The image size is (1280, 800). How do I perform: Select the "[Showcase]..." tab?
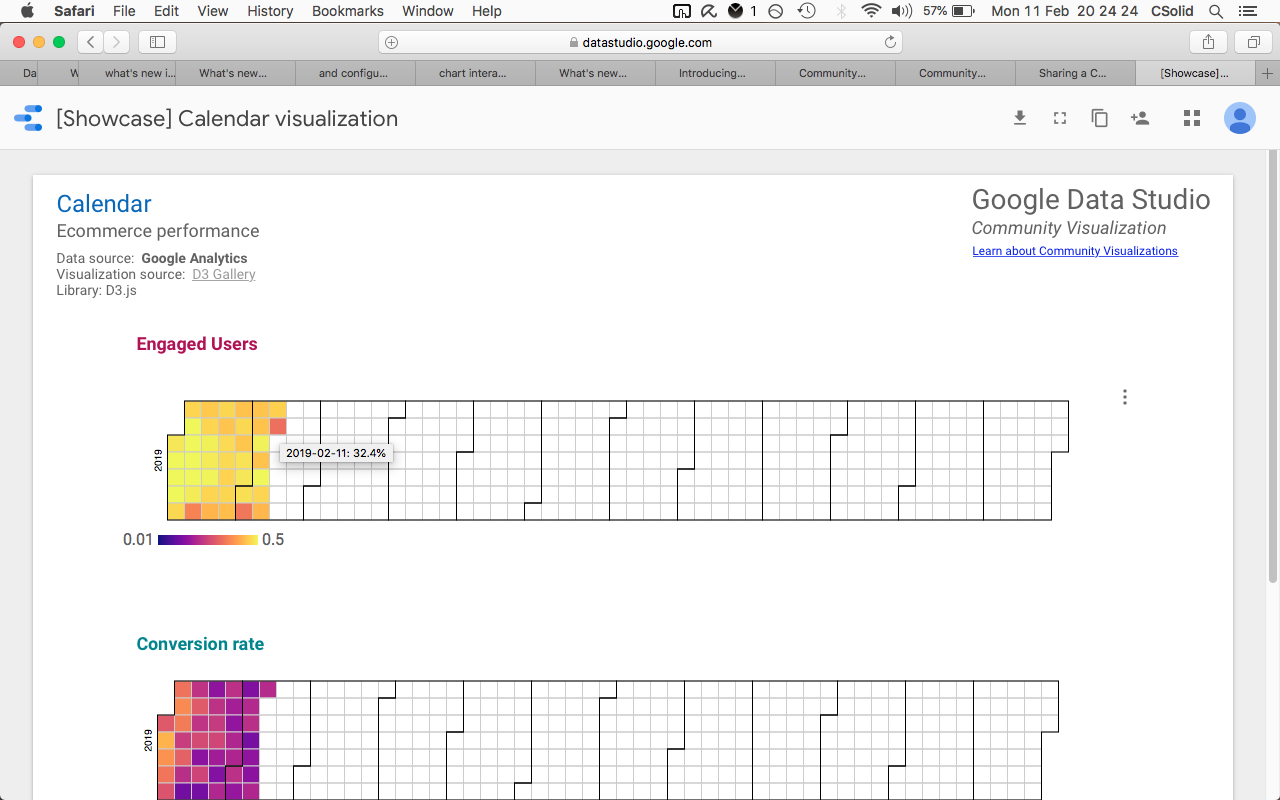pyautogui.click(x=1196, y=73)
